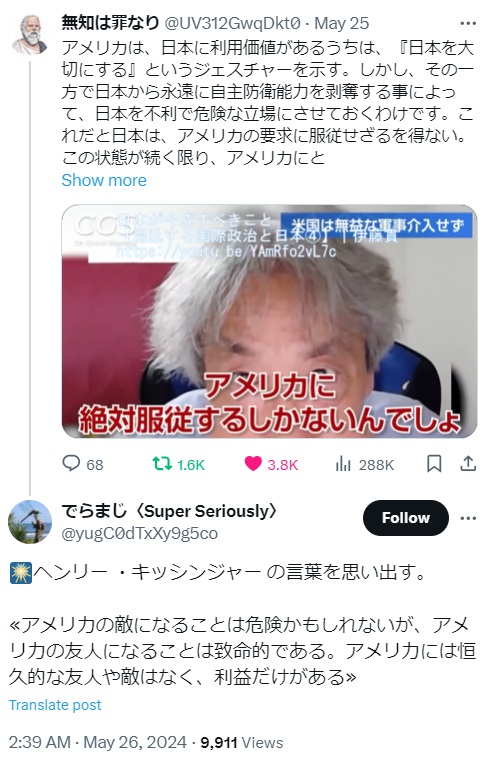This screenshot has height=761, width=490.
Task: Follow でらまじ (Super Seriously)
Action: pyautogui.click(x=406, y=518)
